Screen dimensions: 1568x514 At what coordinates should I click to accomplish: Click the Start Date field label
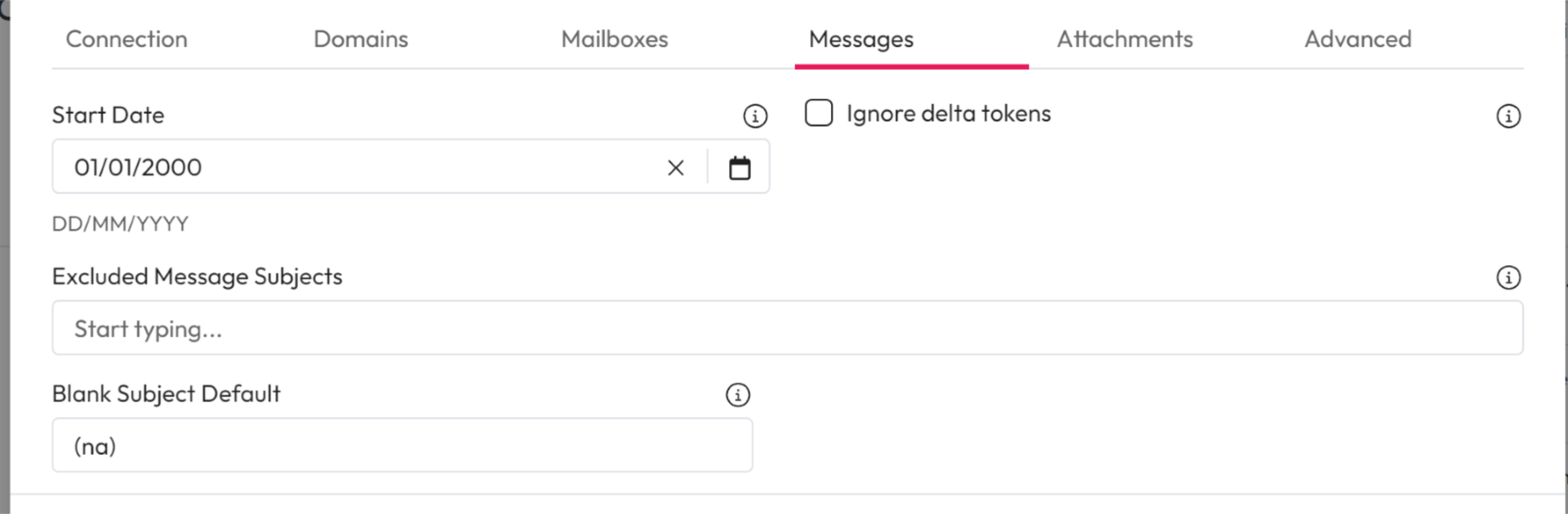(x=108, y=115)
